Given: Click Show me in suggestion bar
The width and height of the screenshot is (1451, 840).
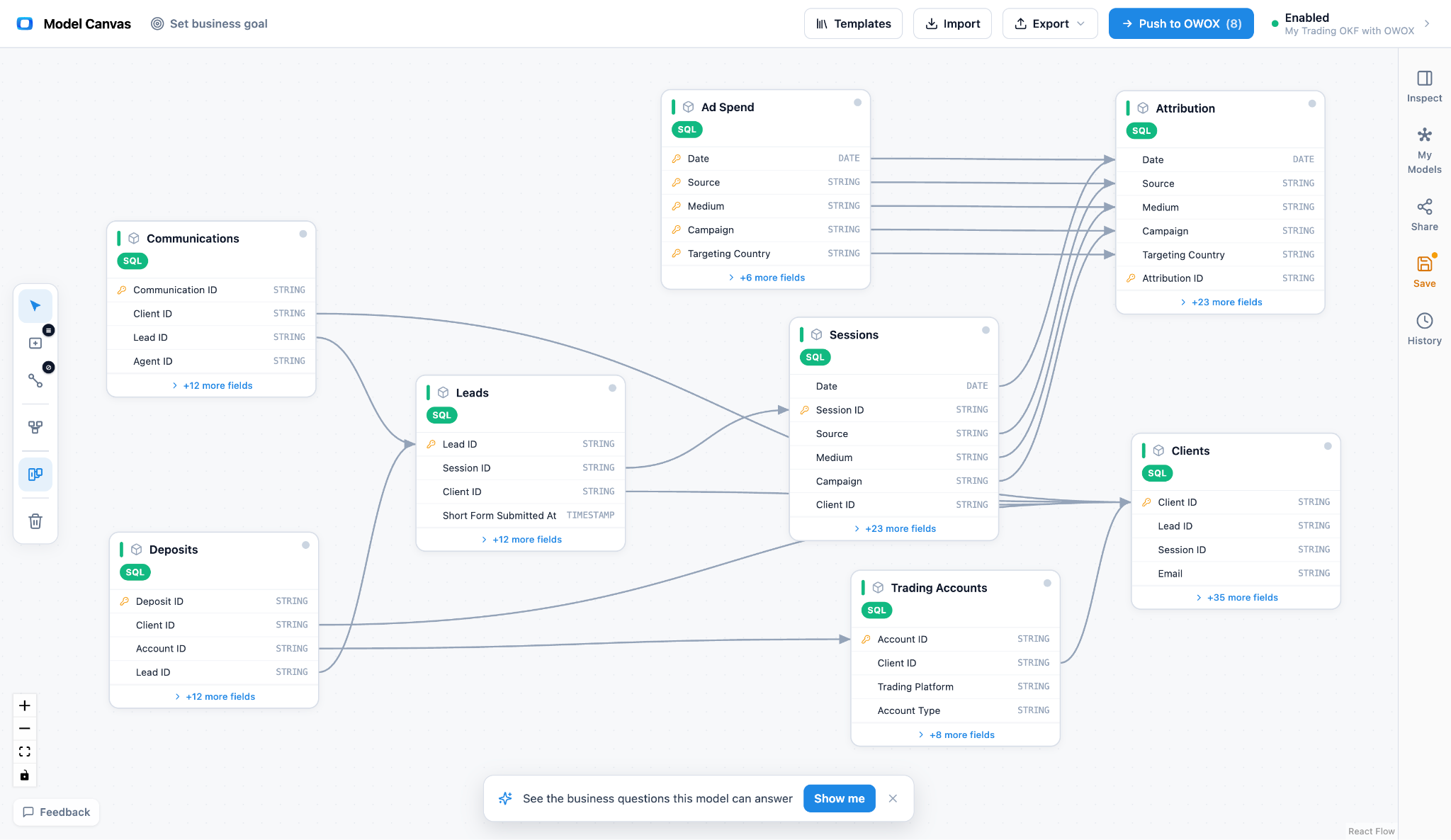Looking at the screenshot, I should pyautogui.click(x=839, y=798).
